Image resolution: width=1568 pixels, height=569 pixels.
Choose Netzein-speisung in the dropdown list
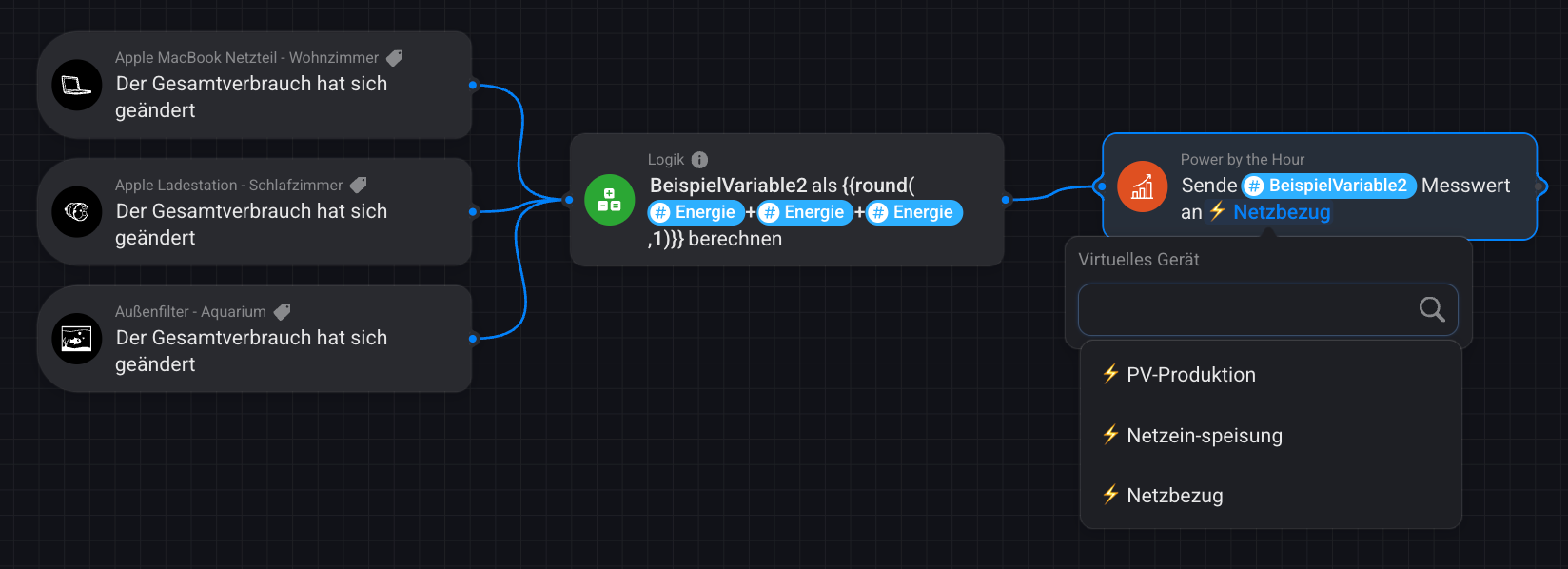pos(1270,436)
